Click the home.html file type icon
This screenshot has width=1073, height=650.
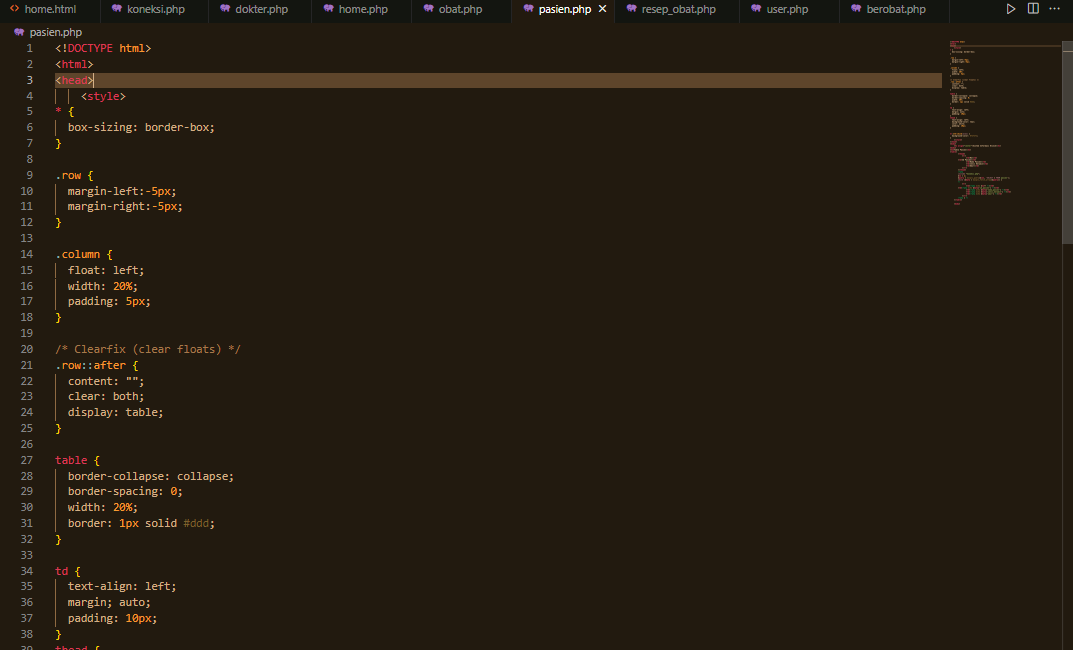(x=14, y=9)
